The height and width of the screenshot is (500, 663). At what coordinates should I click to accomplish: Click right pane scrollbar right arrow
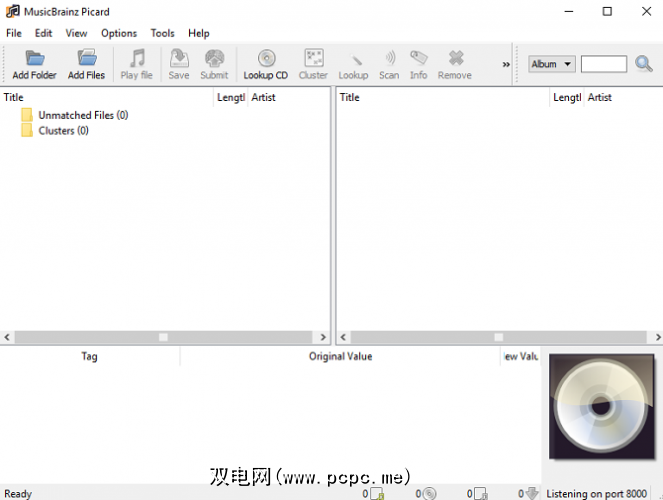(x=658, y=337)
